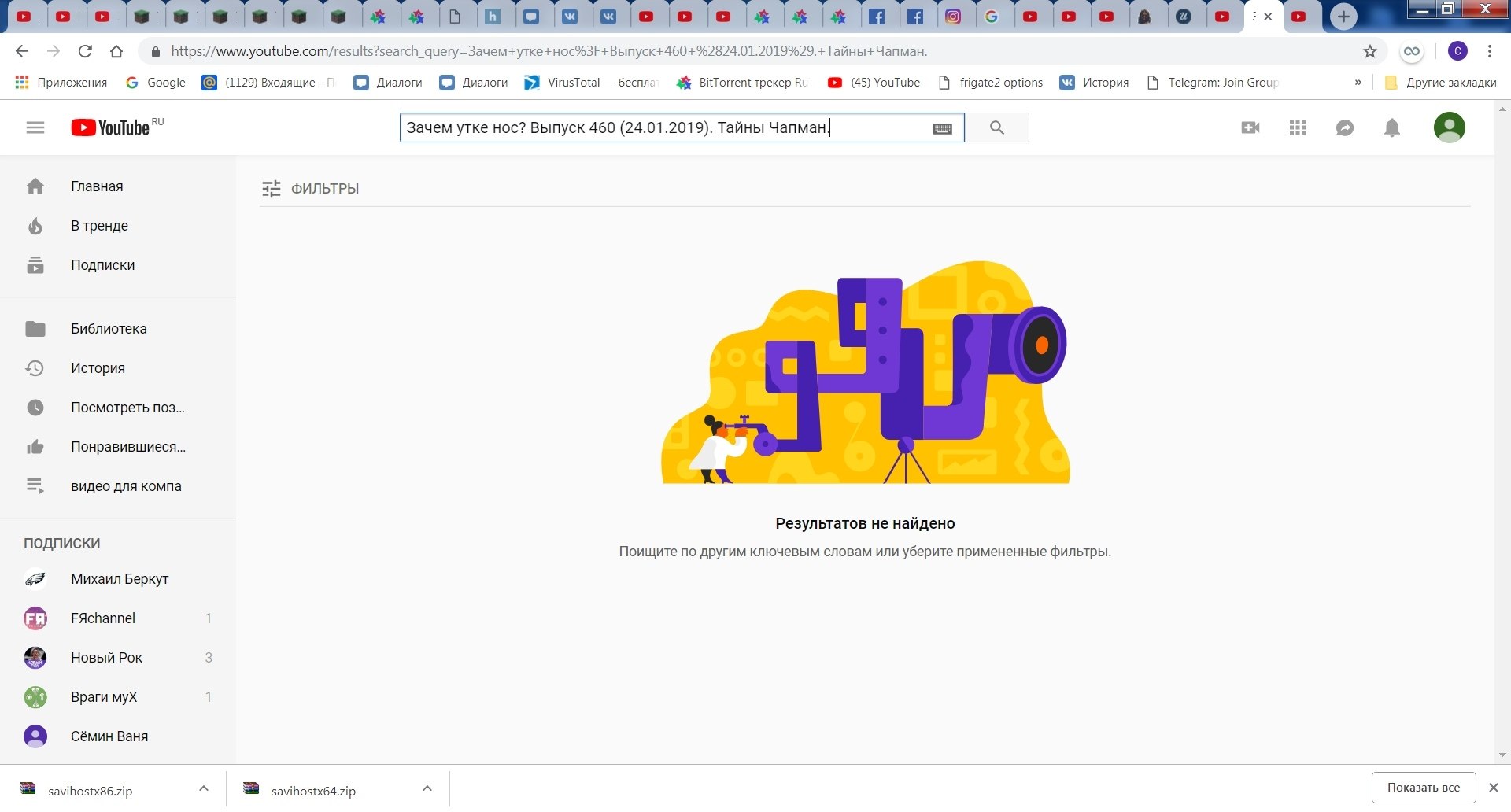Open the (1129) Входящие mail bookmark

click(268, 83)
